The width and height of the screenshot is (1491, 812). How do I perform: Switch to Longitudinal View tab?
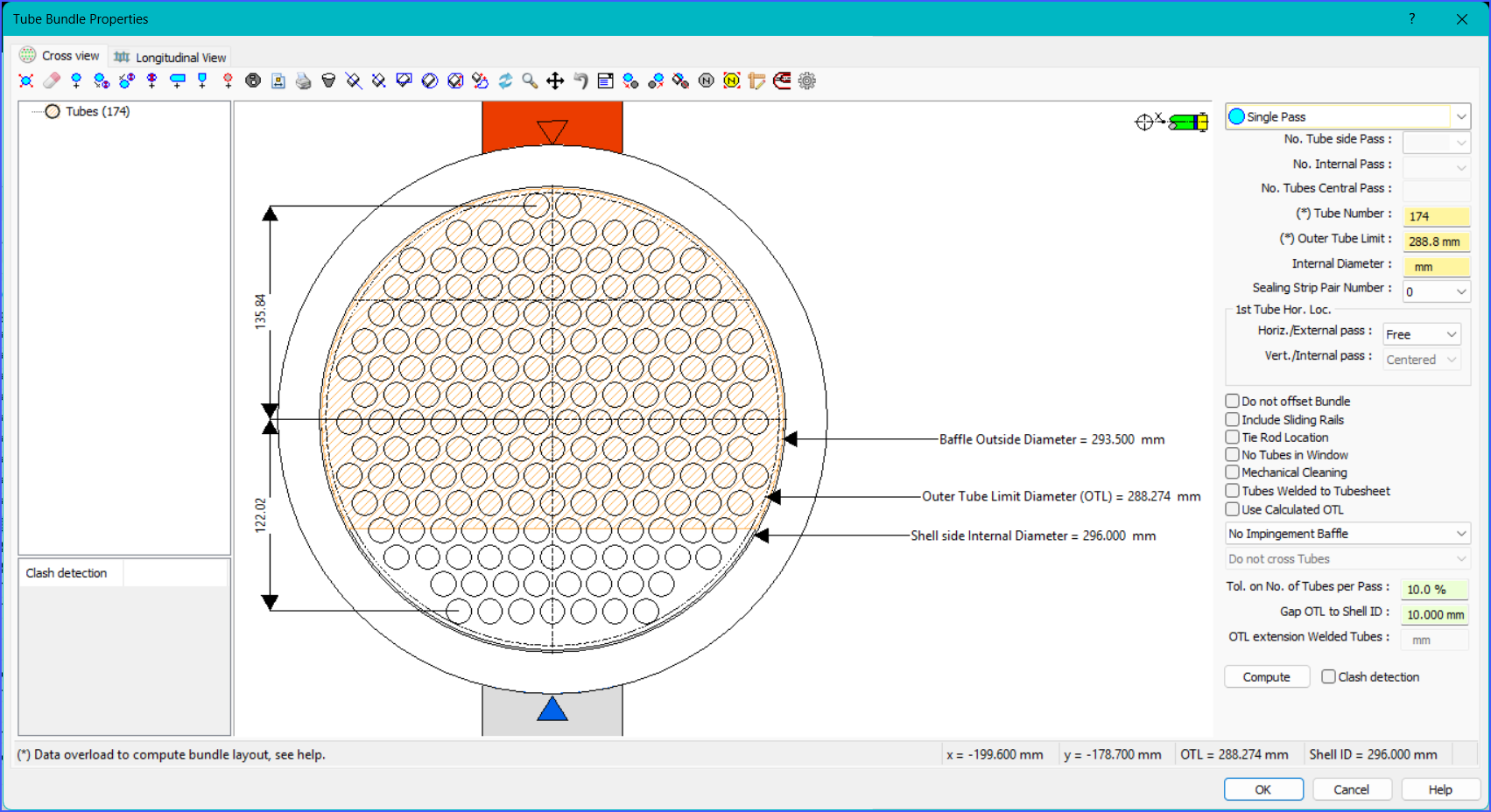(x=170, y=57)
